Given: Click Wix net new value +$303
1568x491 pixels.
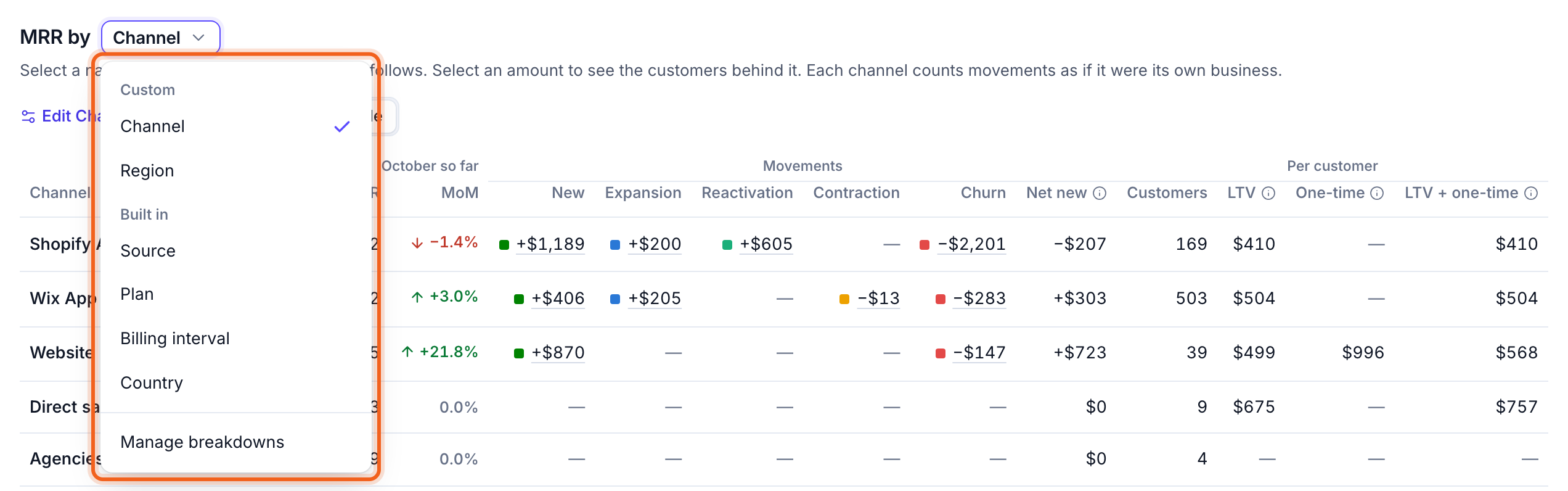Looking at the screenshot, I should [1080, 299].
